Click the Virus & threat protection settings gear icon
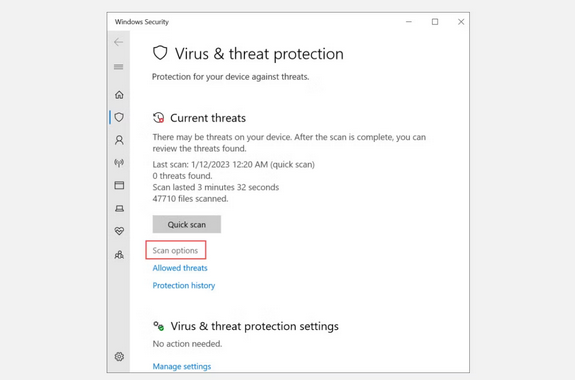 [158, 326]
